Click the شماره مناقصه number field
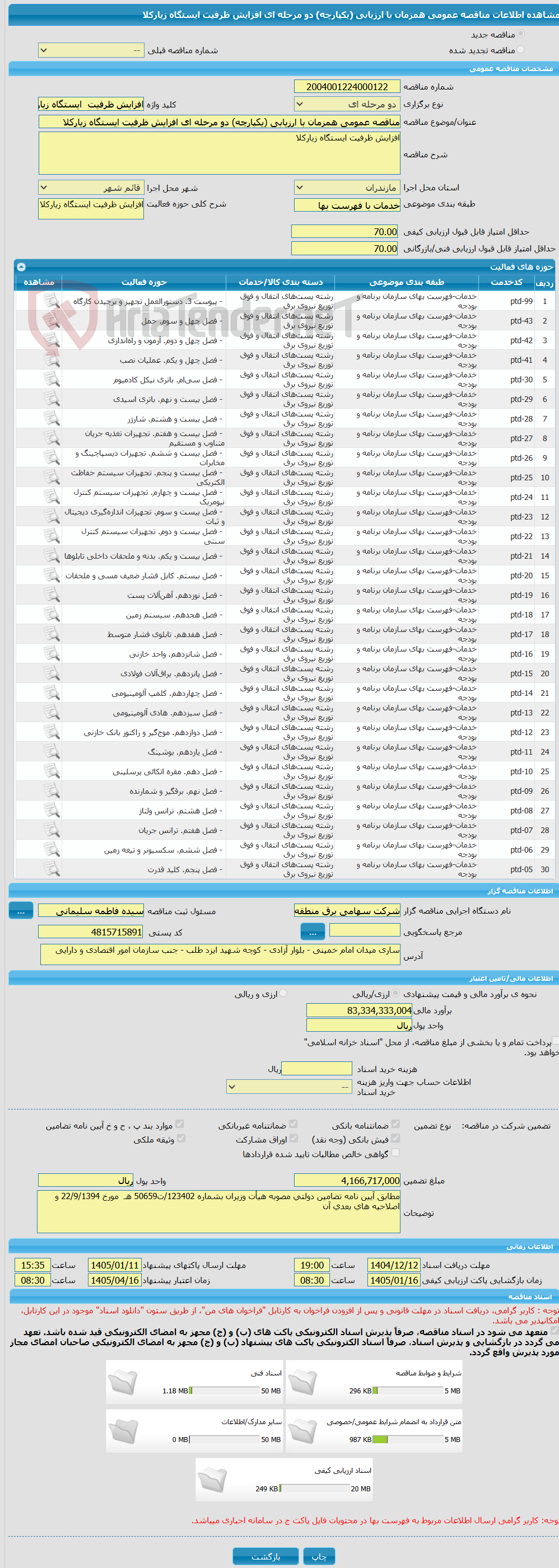This screenshot has width=559, height=1568. pos(347,86)
